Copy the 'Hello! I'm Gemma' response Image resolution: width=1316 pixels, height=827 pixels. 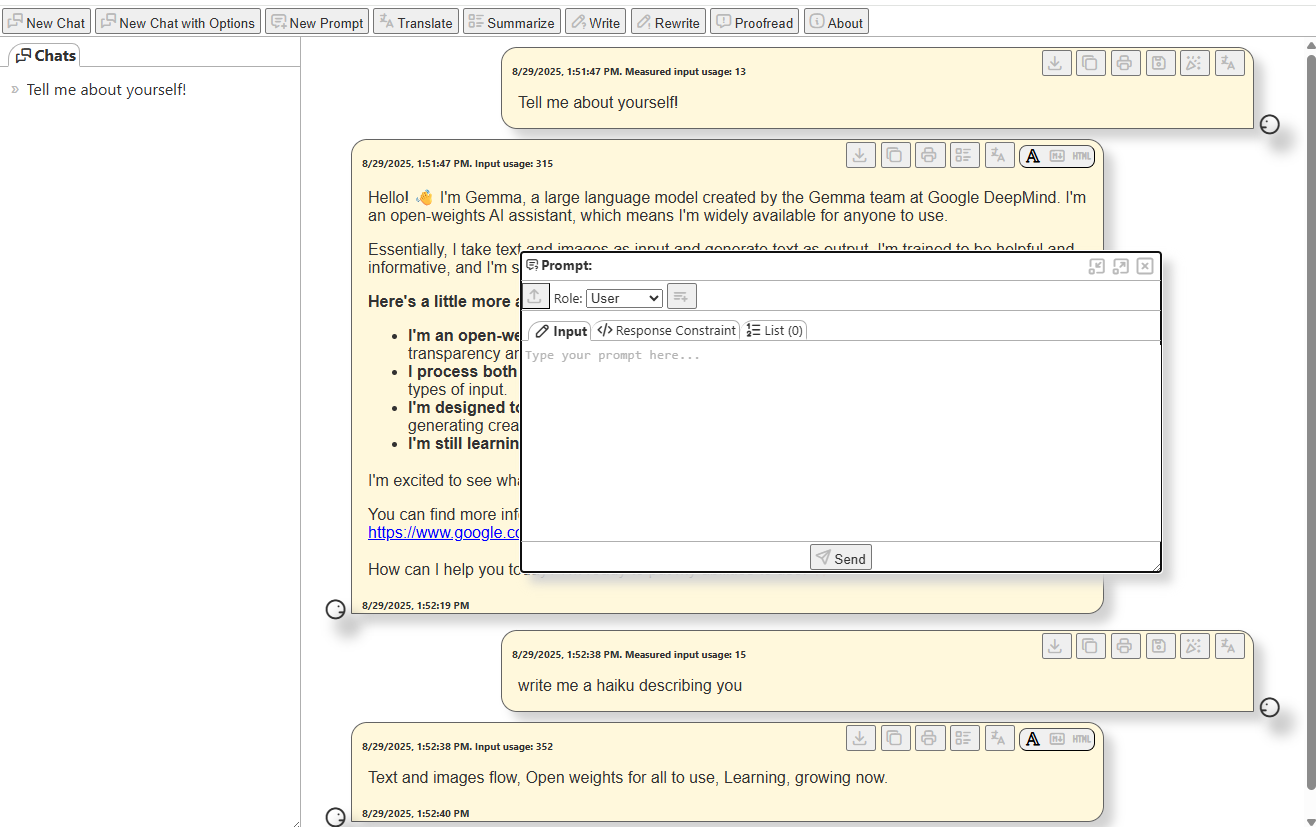click(895, 155)
